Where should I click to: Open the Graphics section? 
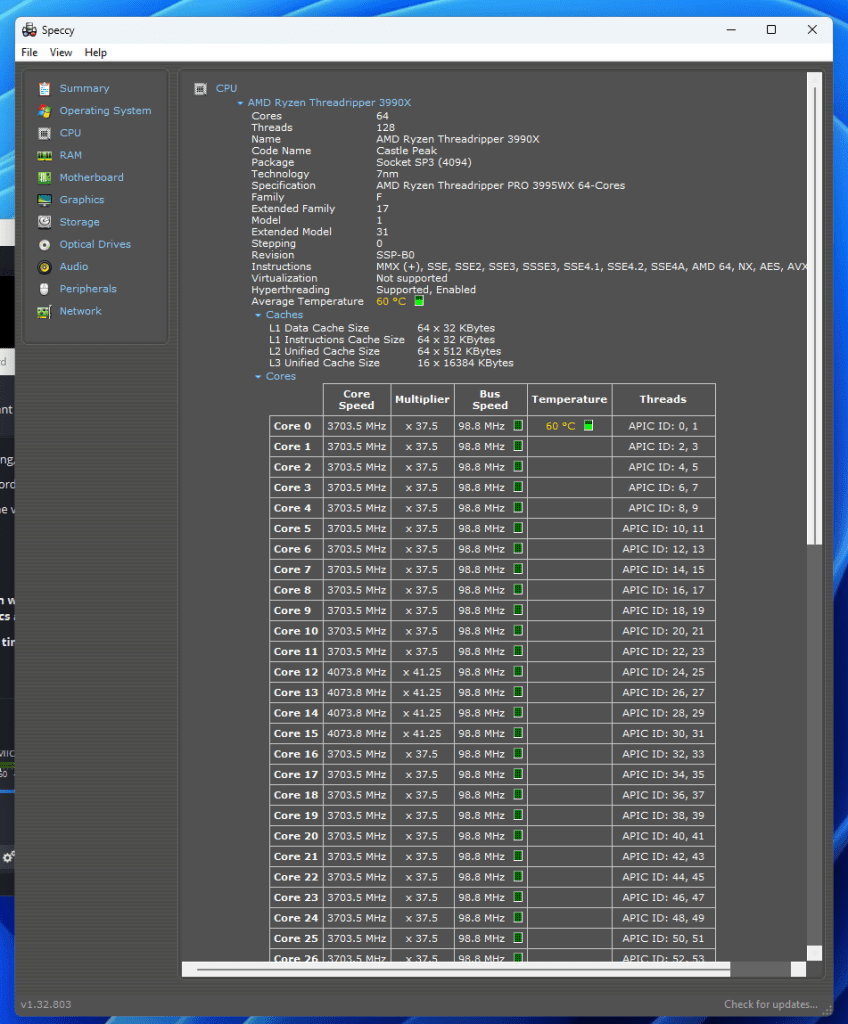click(x=82, y=200)
